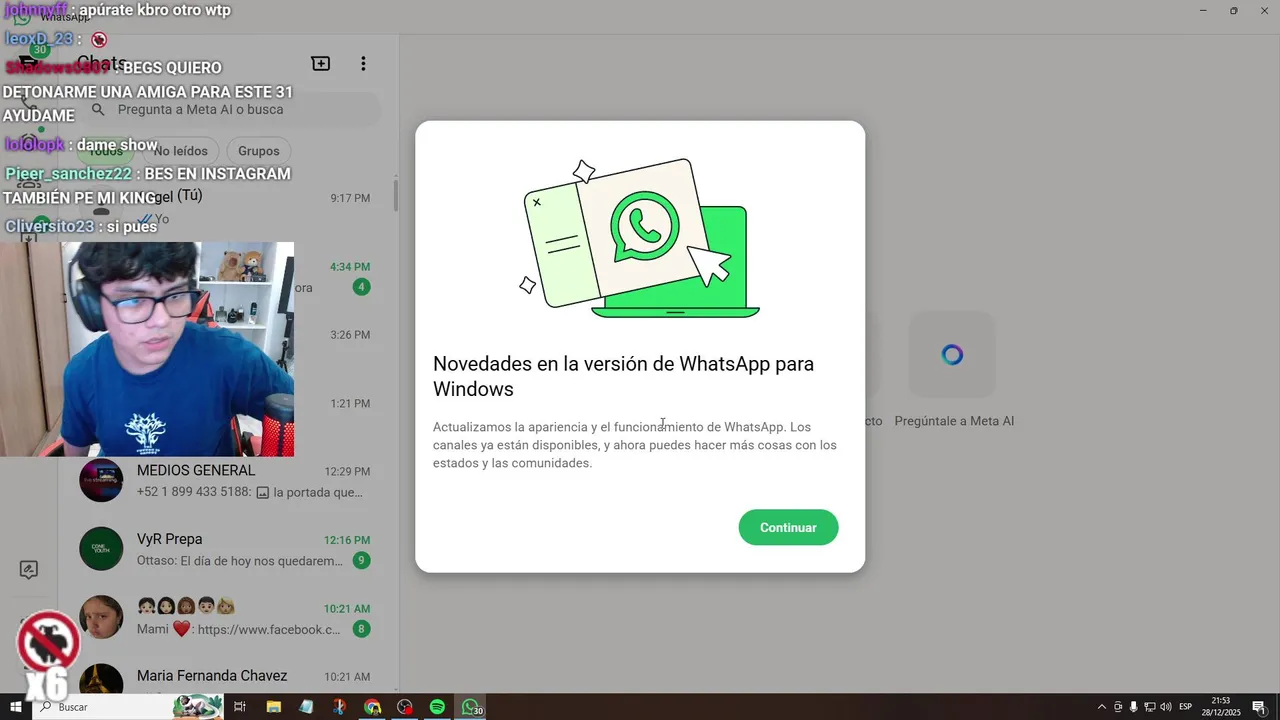Click the Meet Now tray icon

click(x=1118, y=707)
